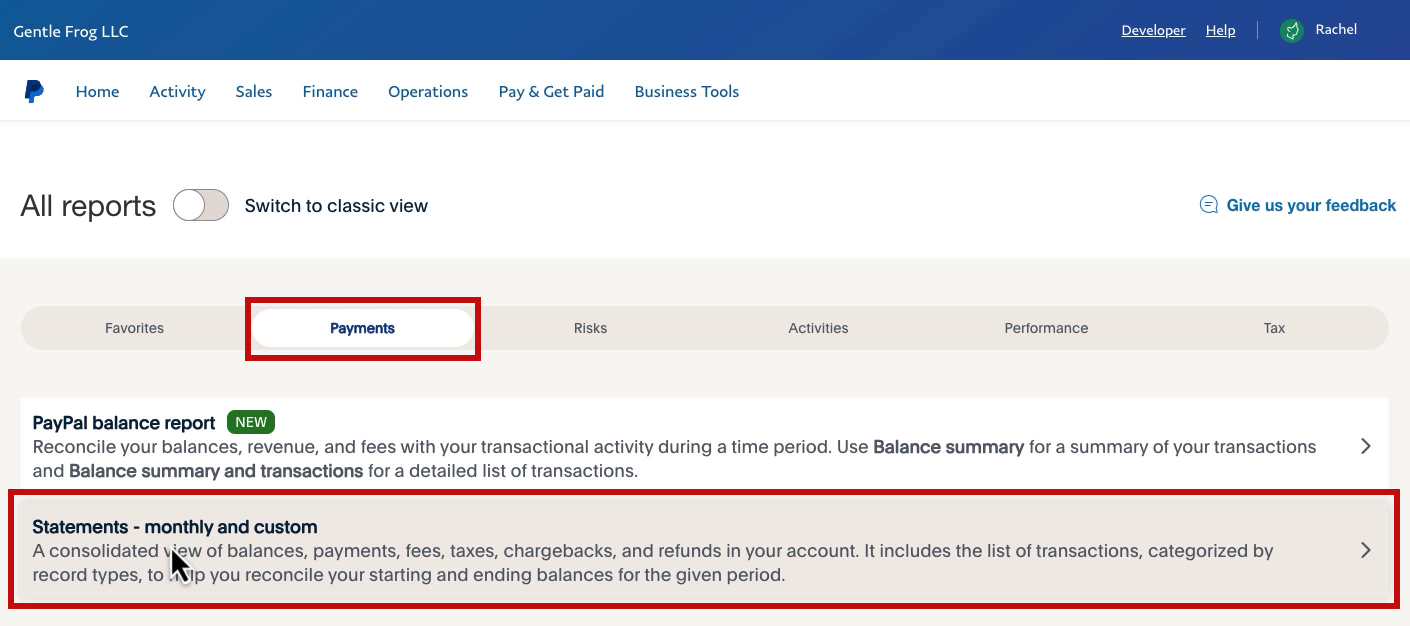Click the Statements report description text
This screenshot has width=1410, height=626.
[x=653, y=563]
